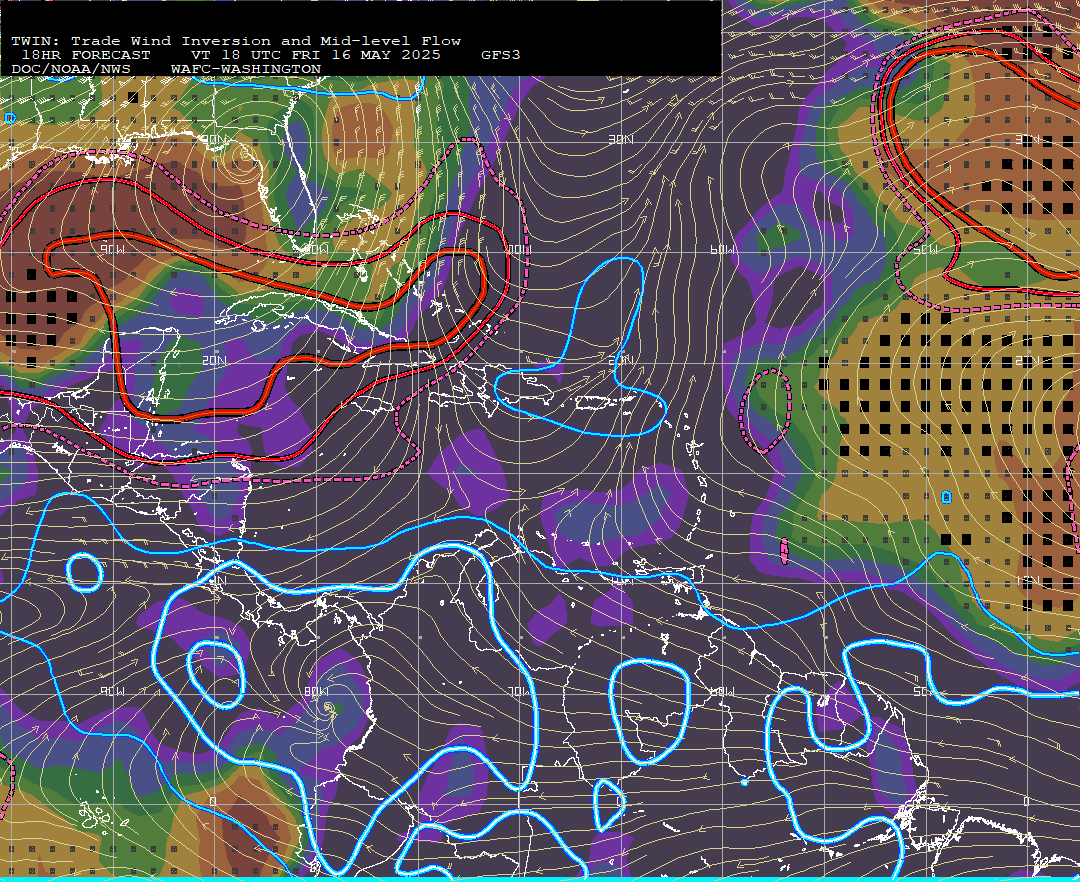The width and height of the screenshot is (1080, 882).
Task: Click the 'GFS3' model label
Action: tap(501, 55)
